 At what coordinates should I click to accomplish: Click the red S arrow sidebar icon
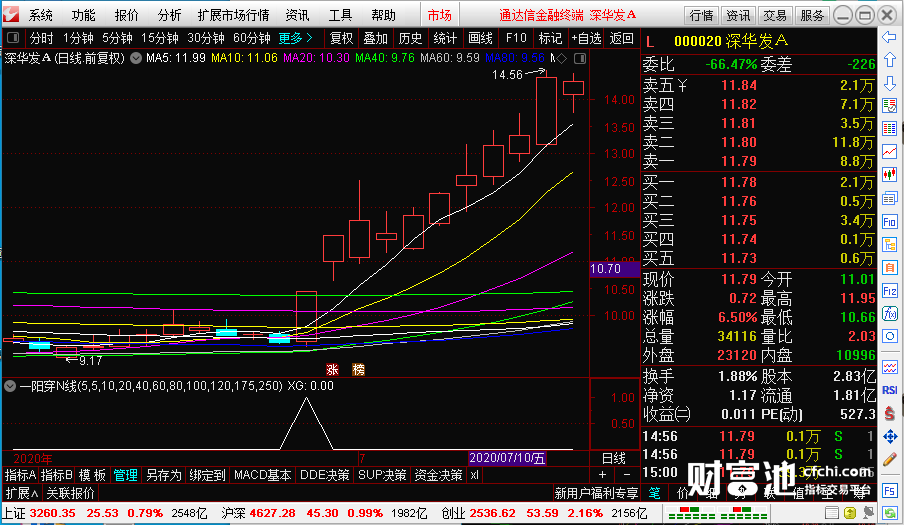(889, 413)
